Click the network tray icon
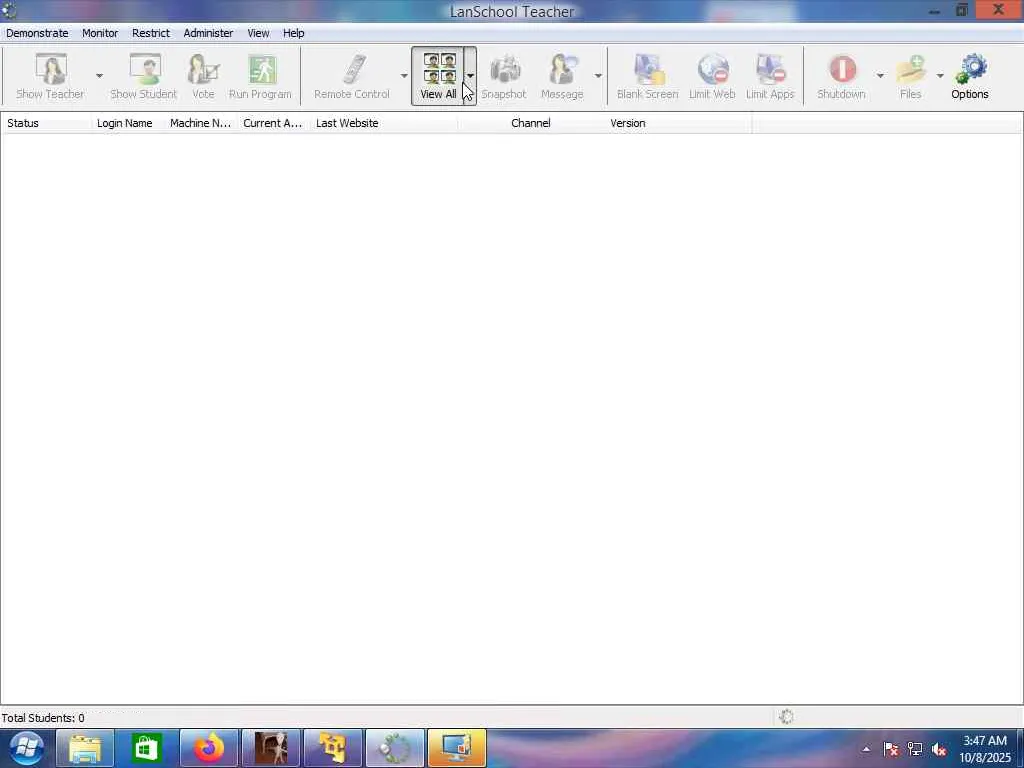Image resolution: width=1024 pixels, height=768 pixels. (915, 750)
